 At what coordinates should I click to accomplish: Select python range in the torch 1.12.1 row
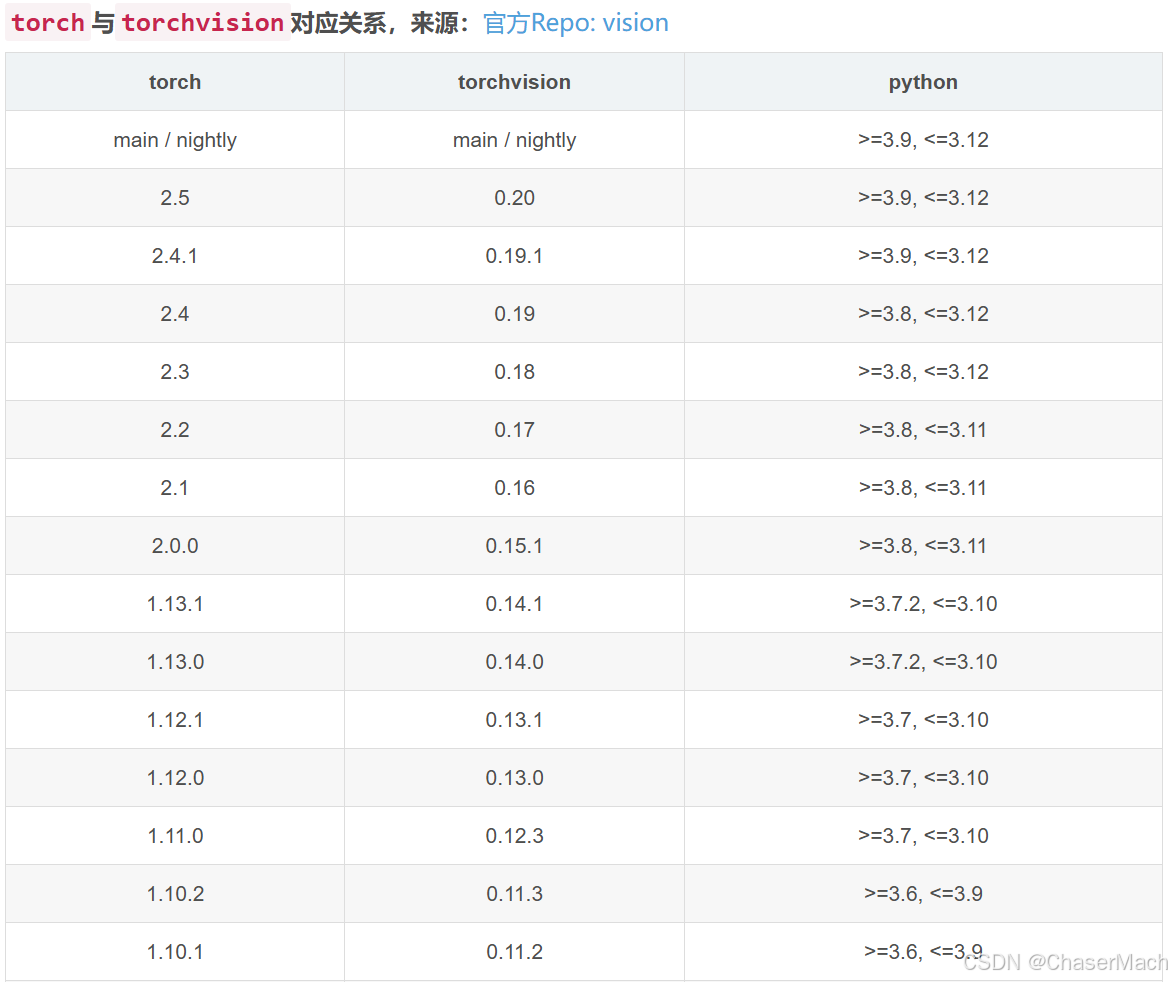click(923, 720)
